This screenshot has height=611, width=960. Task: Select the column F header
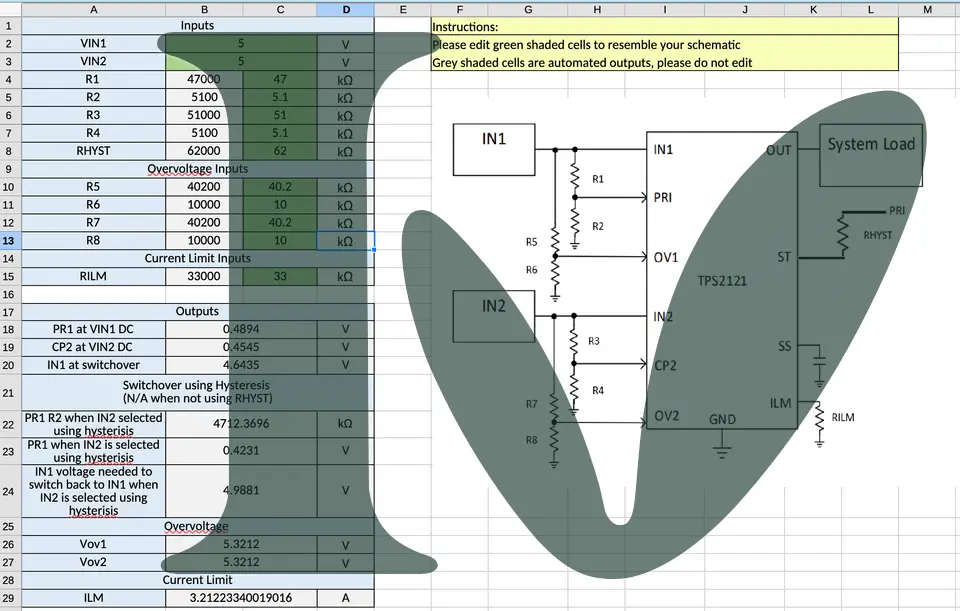(459, 9)
